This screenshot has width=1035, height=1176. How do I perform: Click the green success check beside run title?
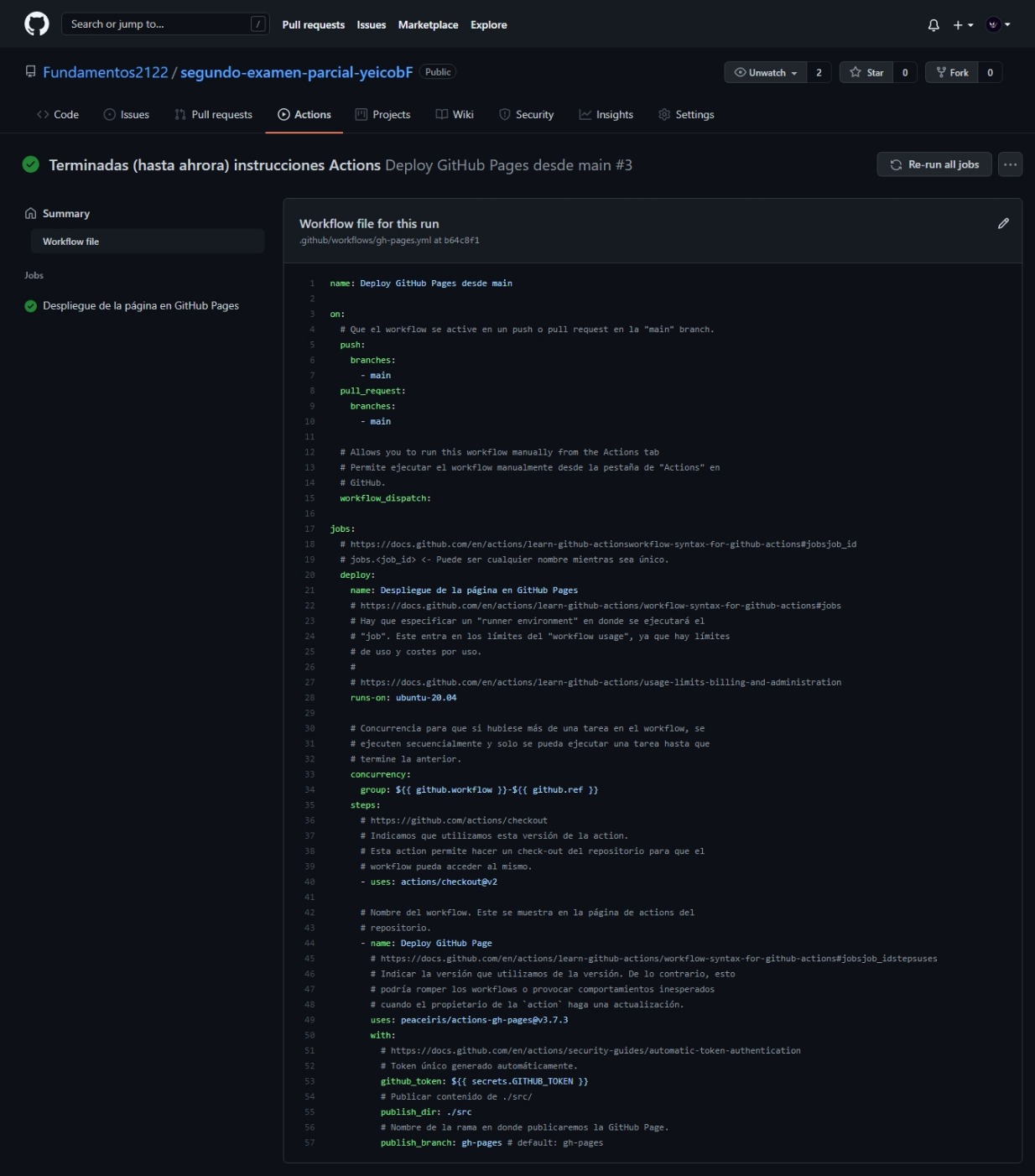coord(31,164)
